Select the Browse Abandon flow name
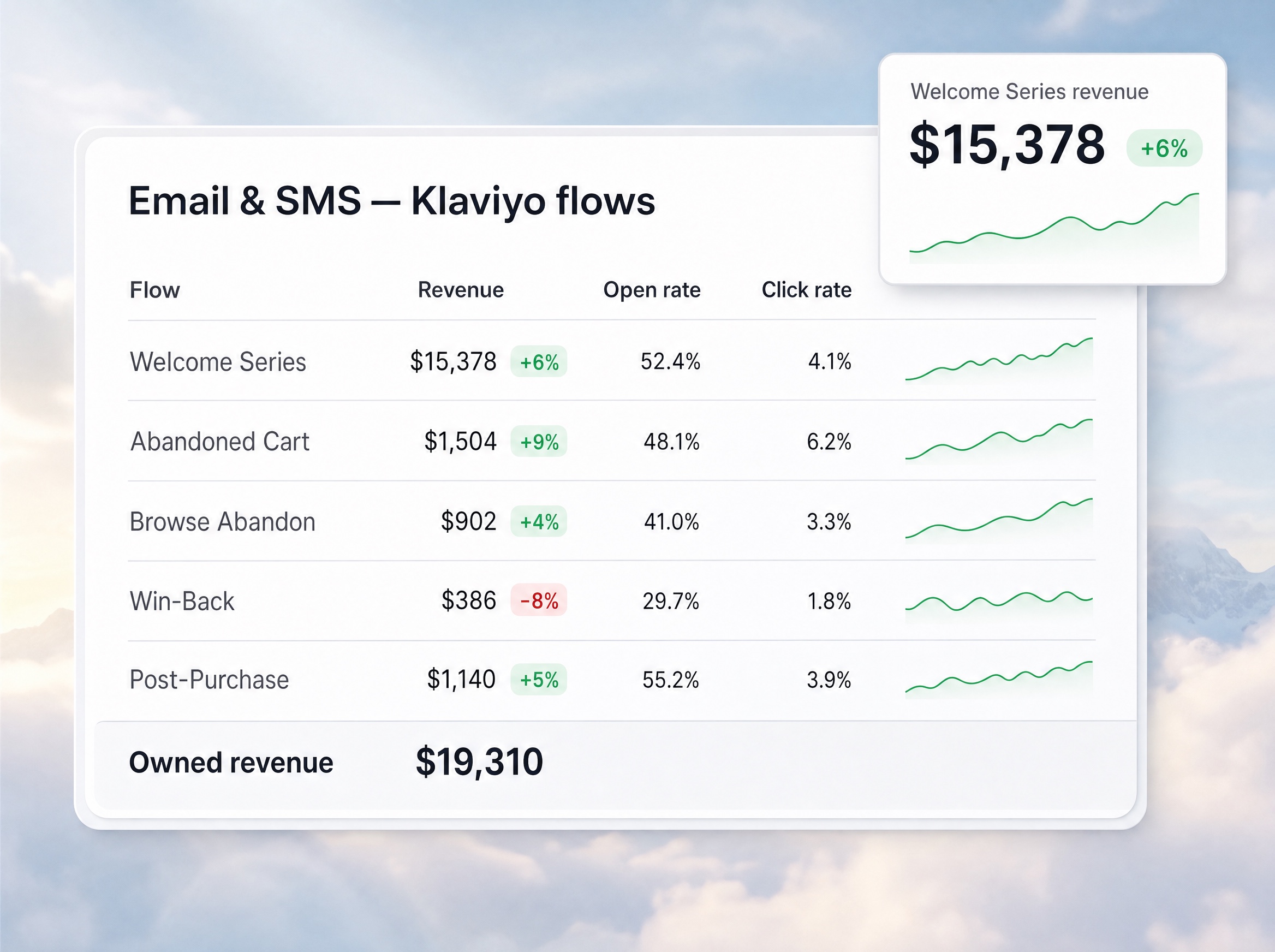 [222, 521]
